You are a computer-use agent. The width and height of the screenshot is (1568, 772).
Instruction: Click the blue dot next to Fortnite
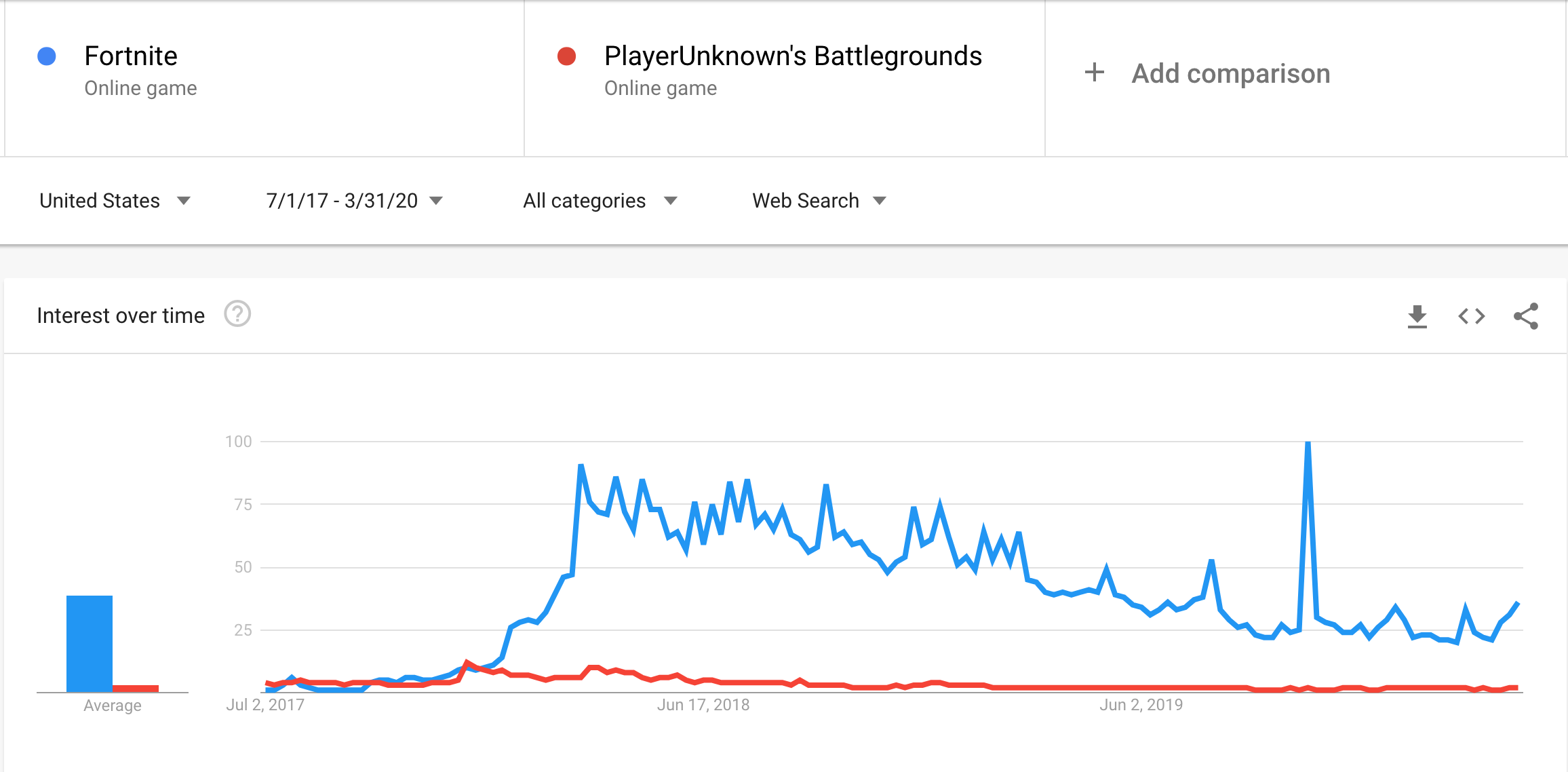pyautogui.click(x=45, y=55)
